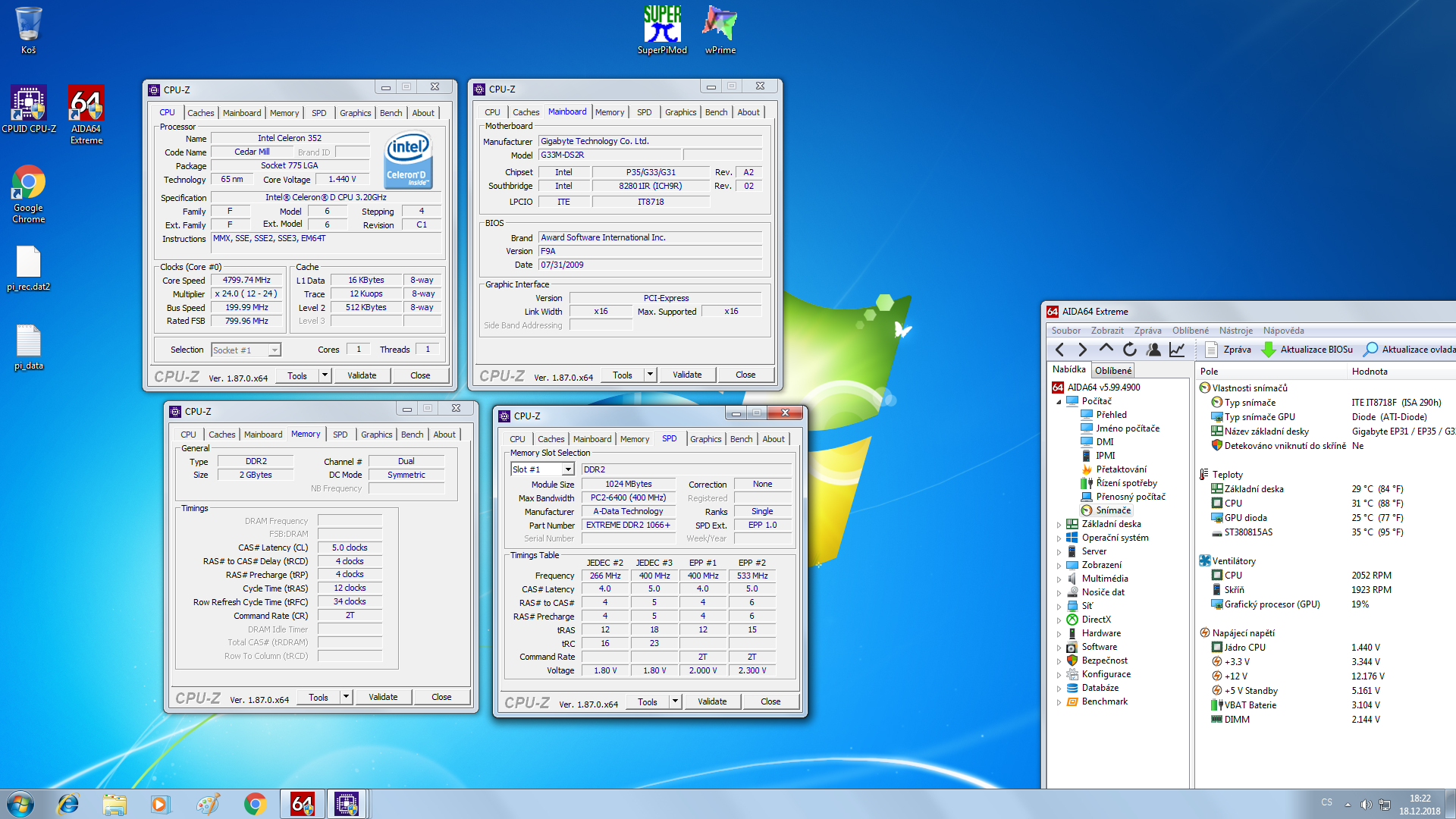
Task: Click AIDA64 Forward navigation arrow
Action: (x=1082, y=350)
